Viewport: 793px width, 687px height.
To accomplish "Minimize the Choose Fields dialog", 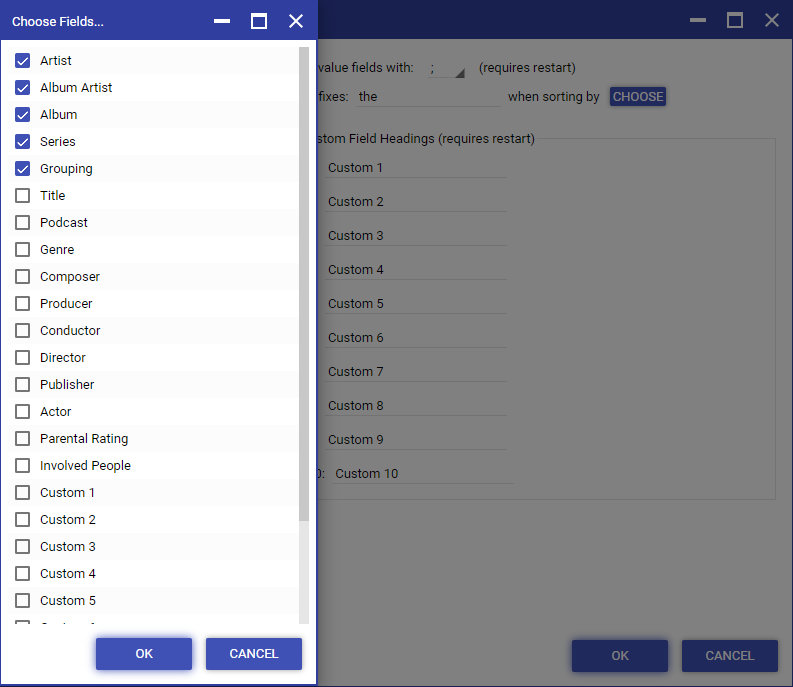I will (x=222, y=21).
